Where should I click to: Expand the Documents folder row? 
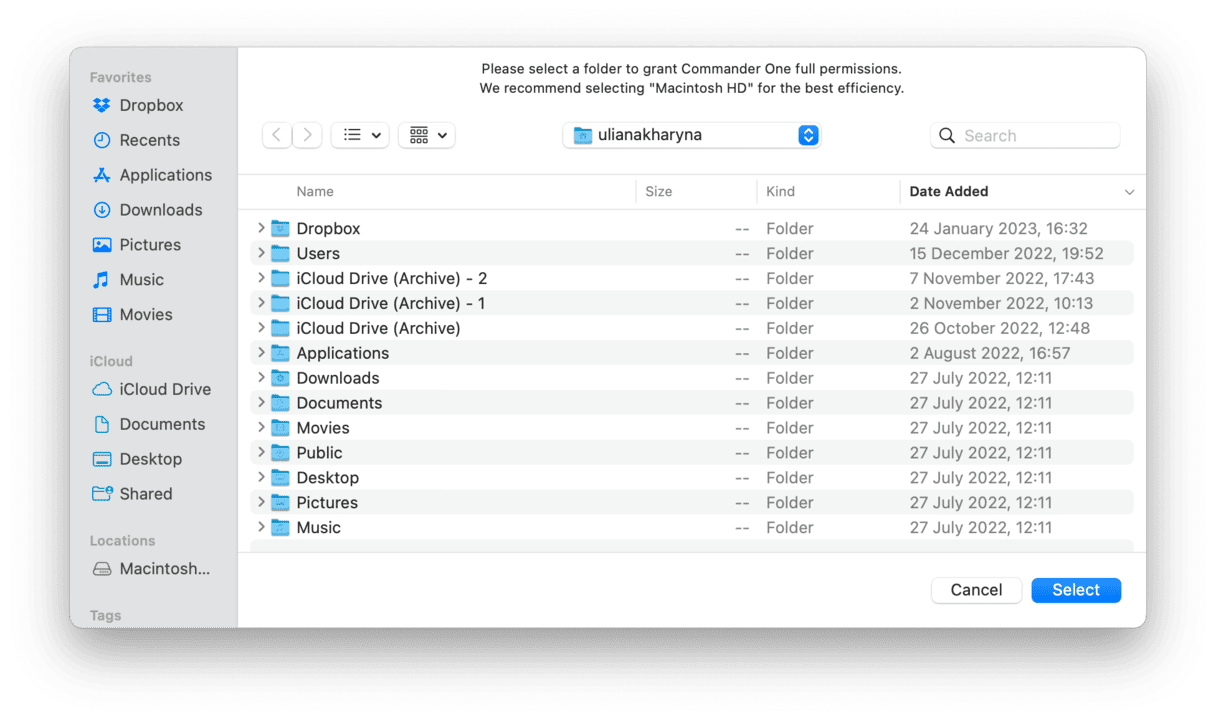(x=261, y=403)
